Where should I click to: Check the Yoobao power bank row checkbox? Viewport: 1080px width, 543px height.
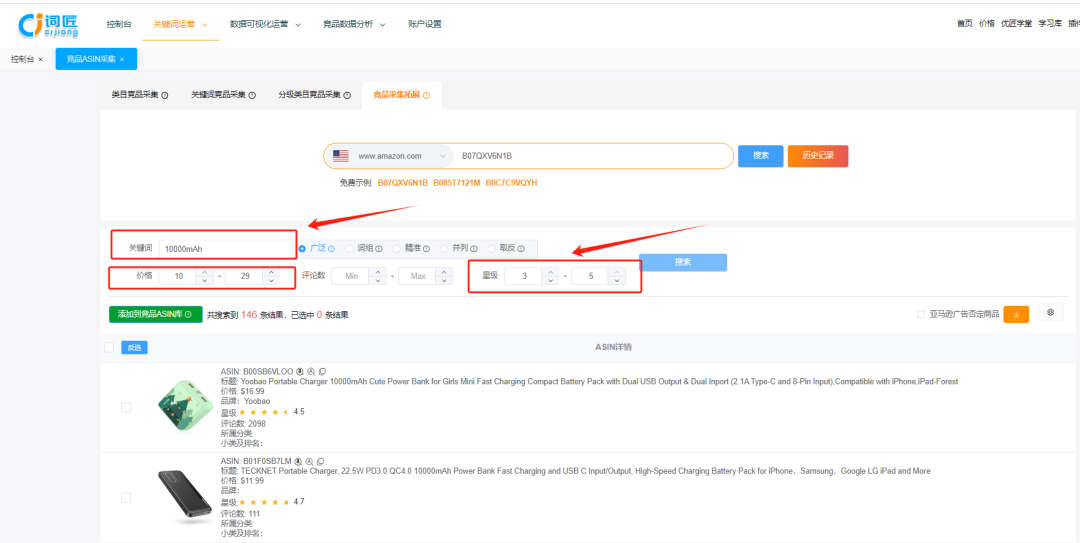(x=126, y=407)
